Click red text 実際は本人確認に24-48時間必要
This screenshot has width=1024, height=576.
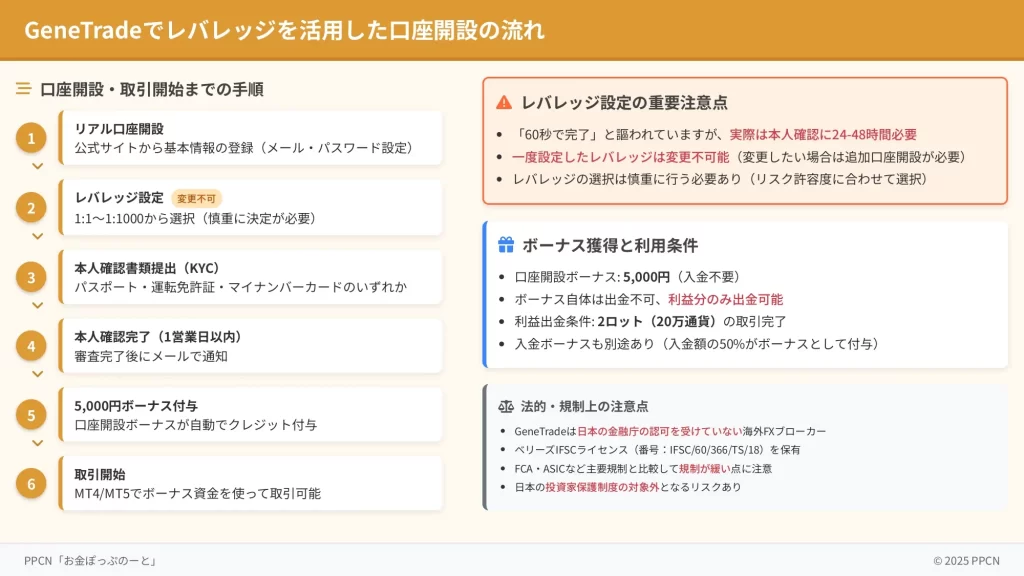tap(823, 135)
